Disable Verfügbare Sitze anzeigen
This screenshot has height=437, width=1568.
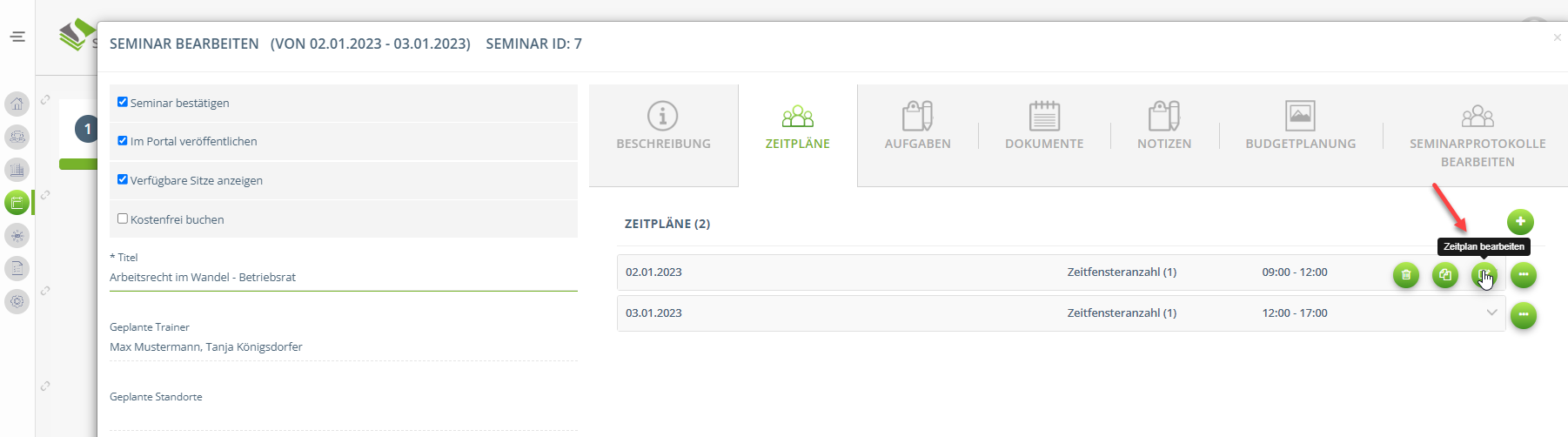coord(123,179)
